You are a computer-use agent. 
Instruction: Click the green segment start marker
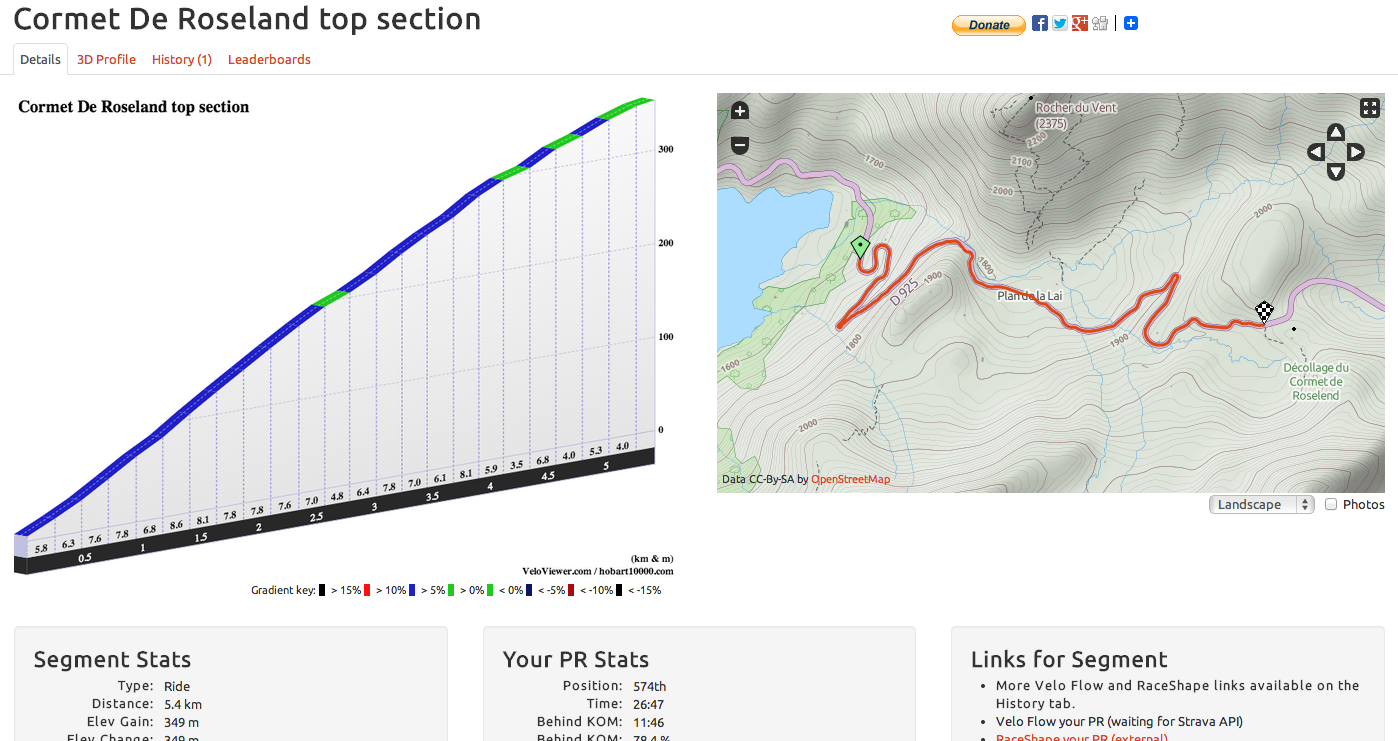[859, 246]
